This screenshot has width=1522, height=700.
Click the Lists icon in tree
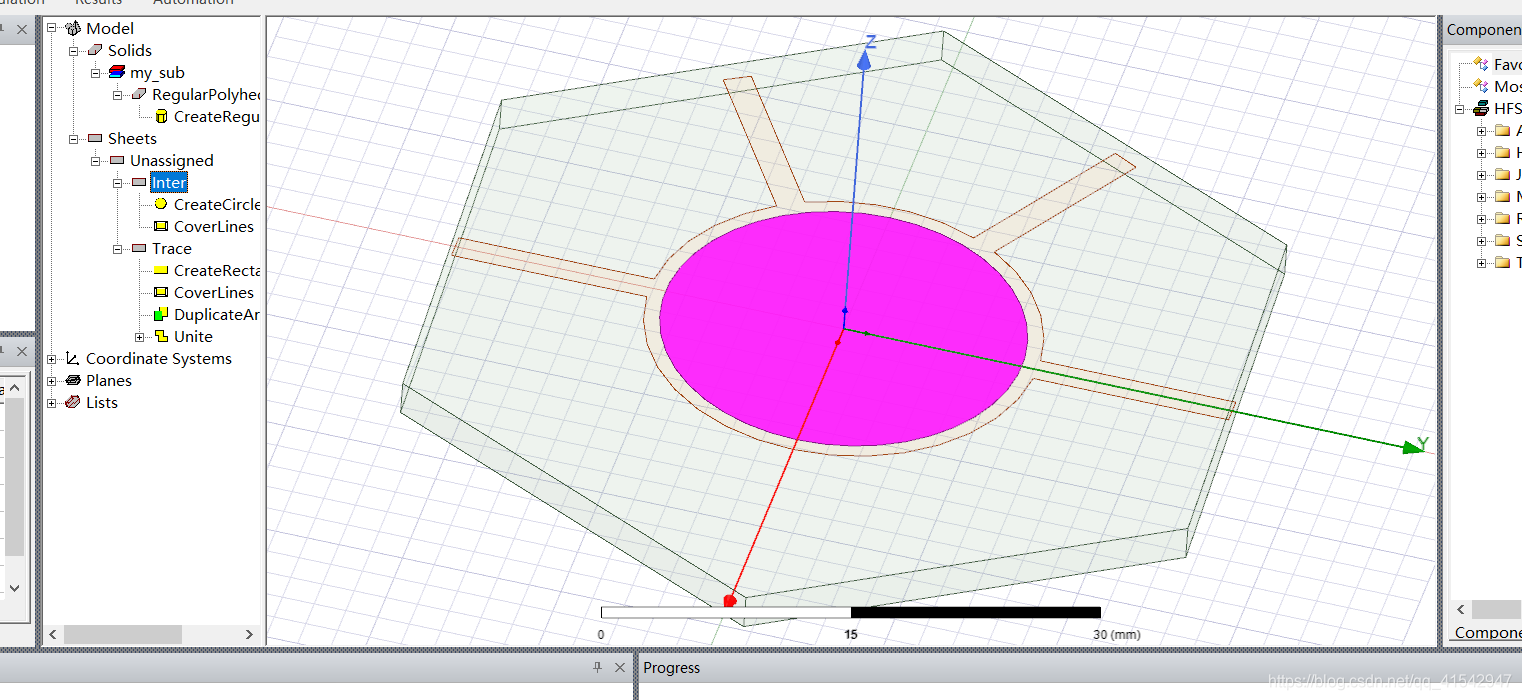73,402
